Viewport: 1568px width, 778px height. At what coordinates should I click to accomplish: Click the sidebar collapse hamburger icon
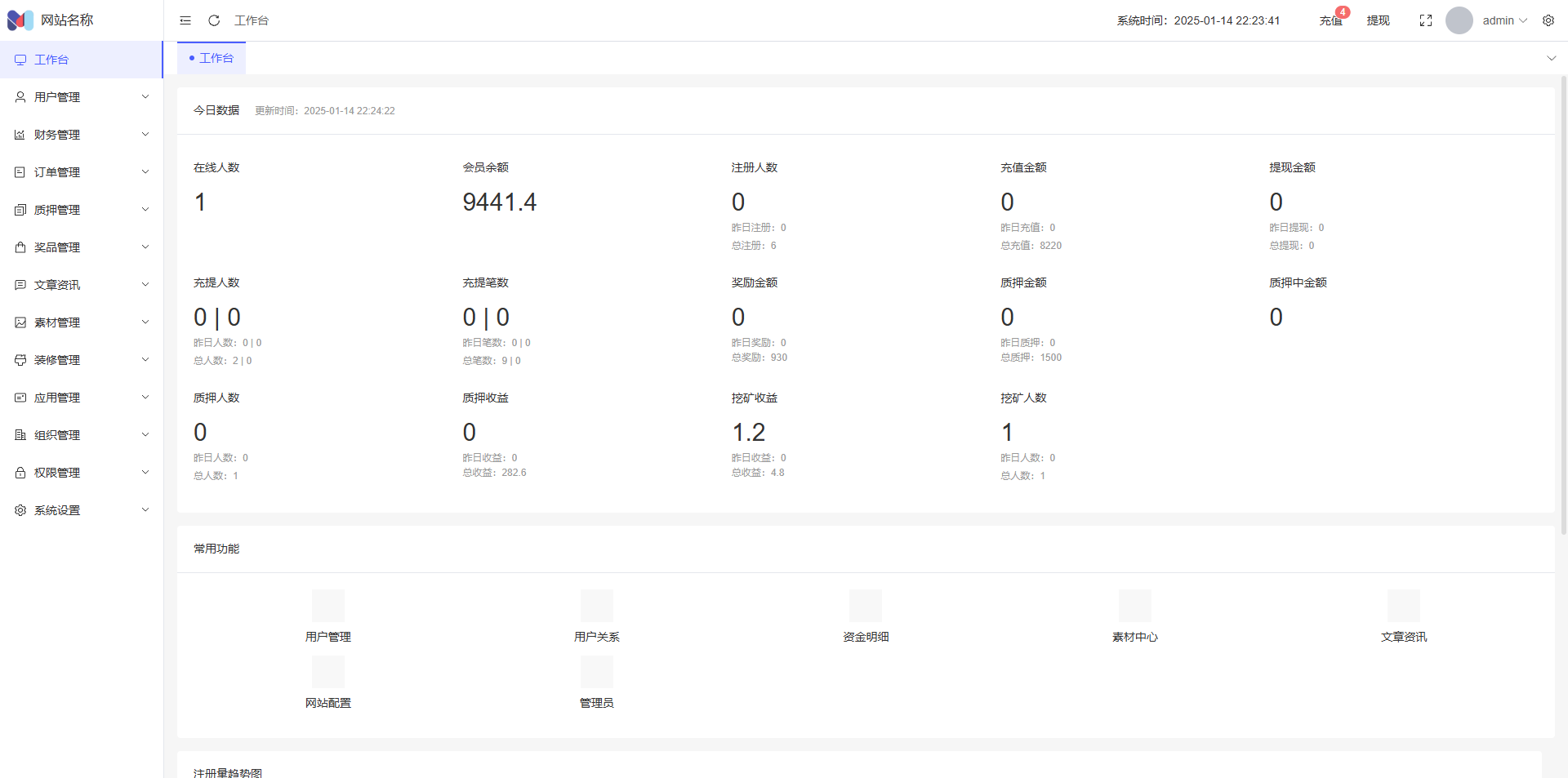pos(185,20)
